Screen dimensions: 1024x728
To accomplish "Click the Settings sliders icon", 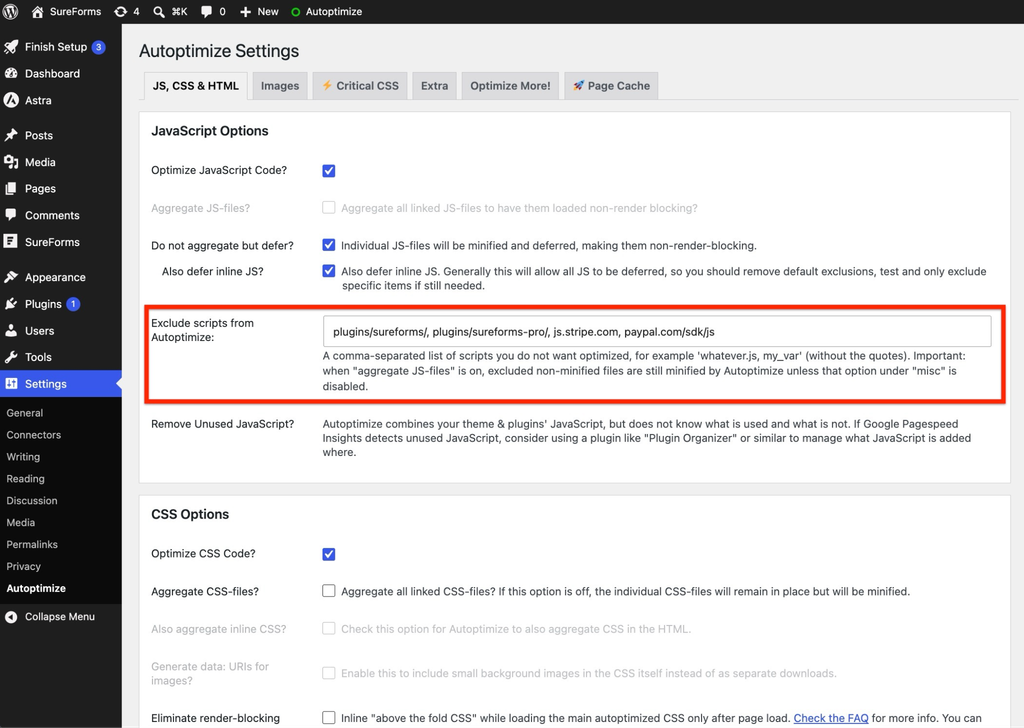I will 11,384.
